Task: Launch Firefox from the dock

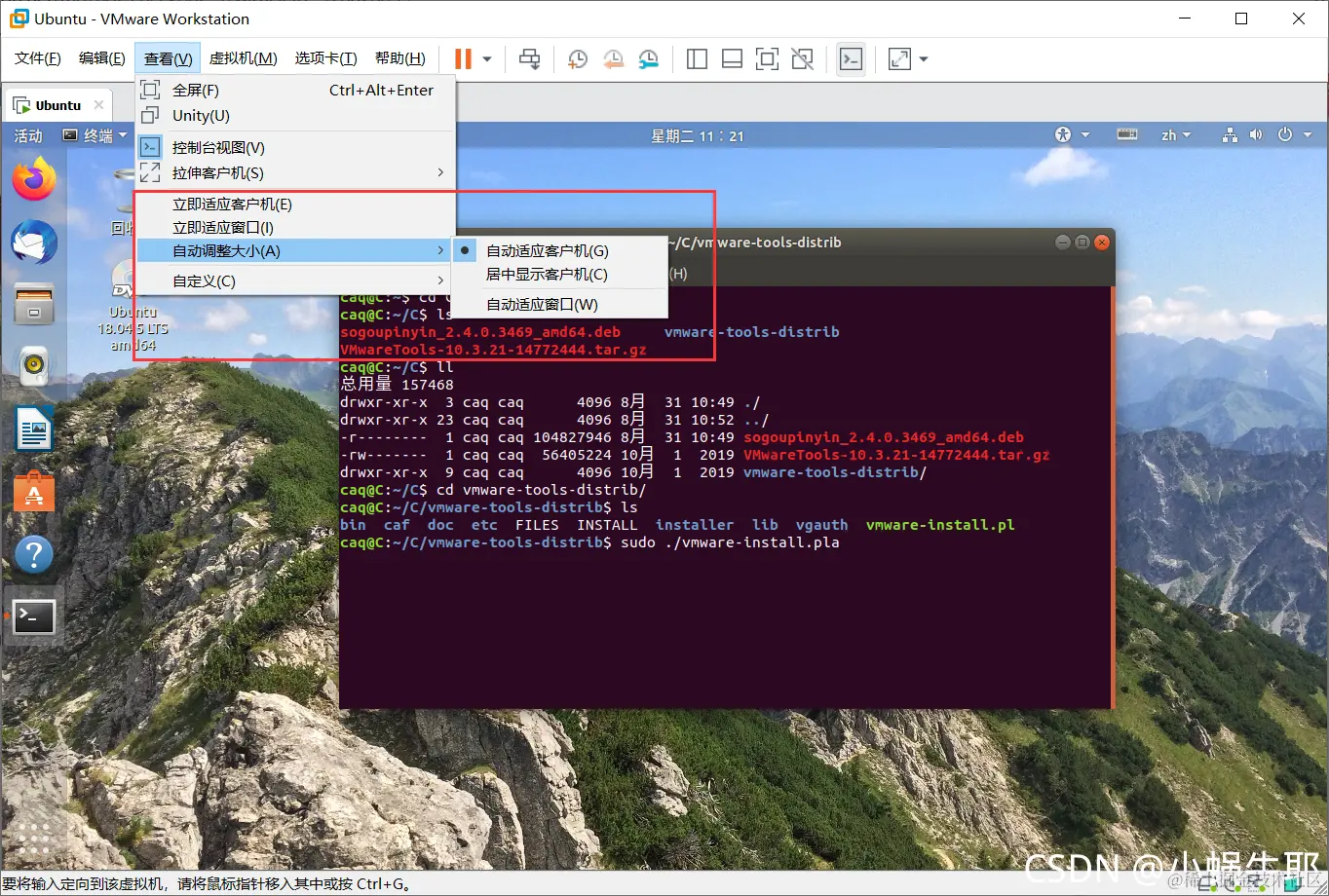Action: (x=34, y=179)
